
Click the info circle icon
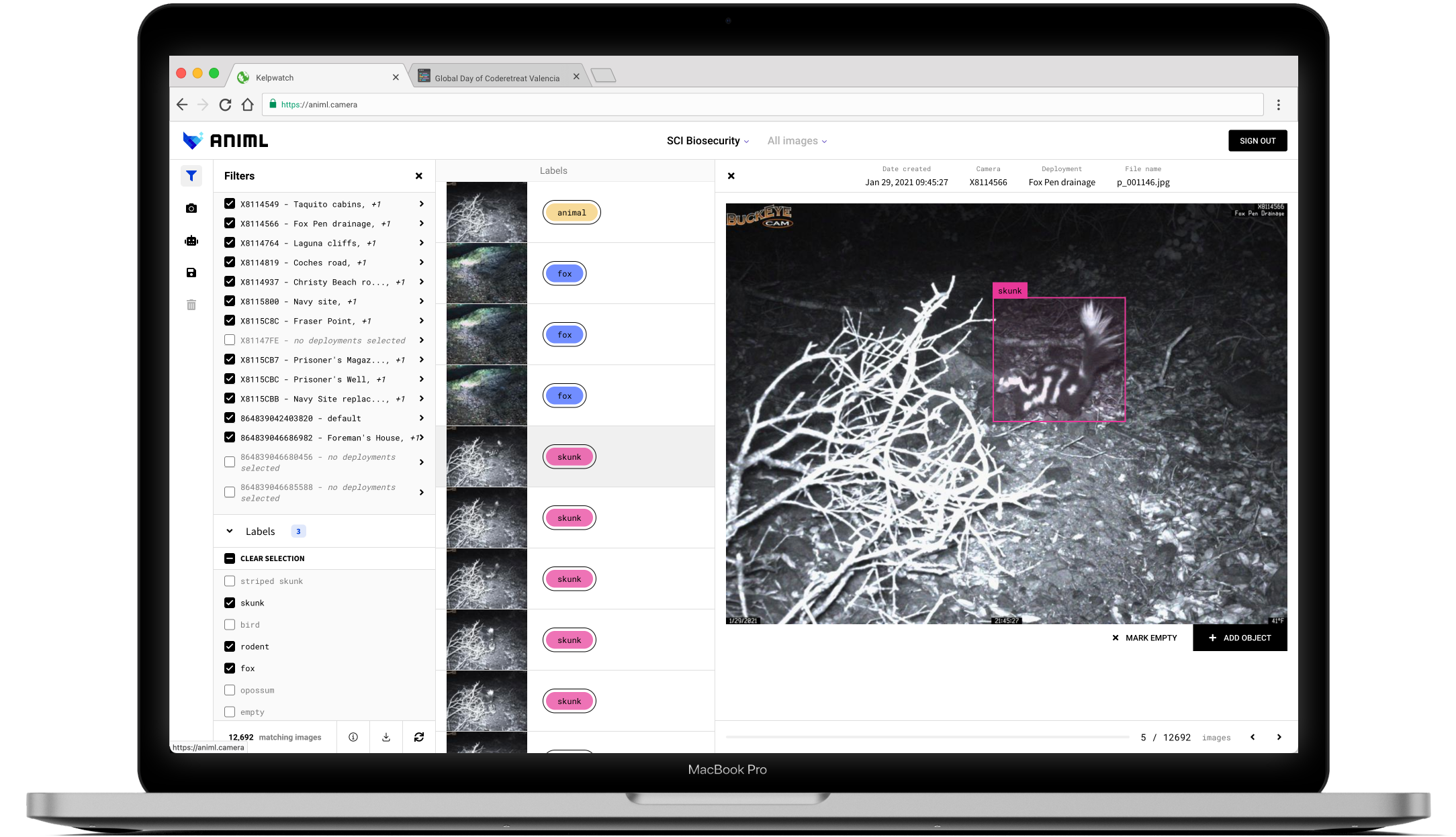pos(353,737)
